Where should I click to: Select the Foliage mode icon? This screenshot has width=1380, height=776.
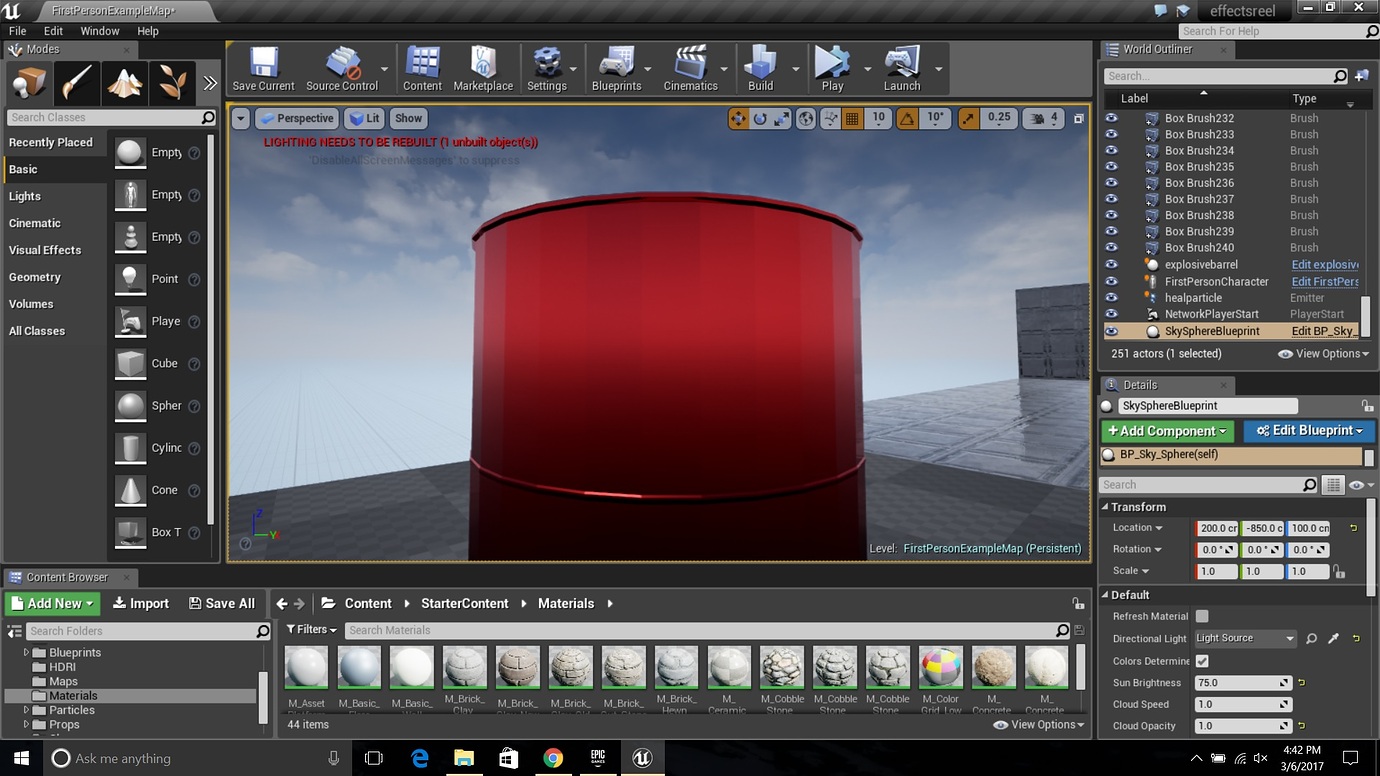pyautogui.click(x=173, y=83)
